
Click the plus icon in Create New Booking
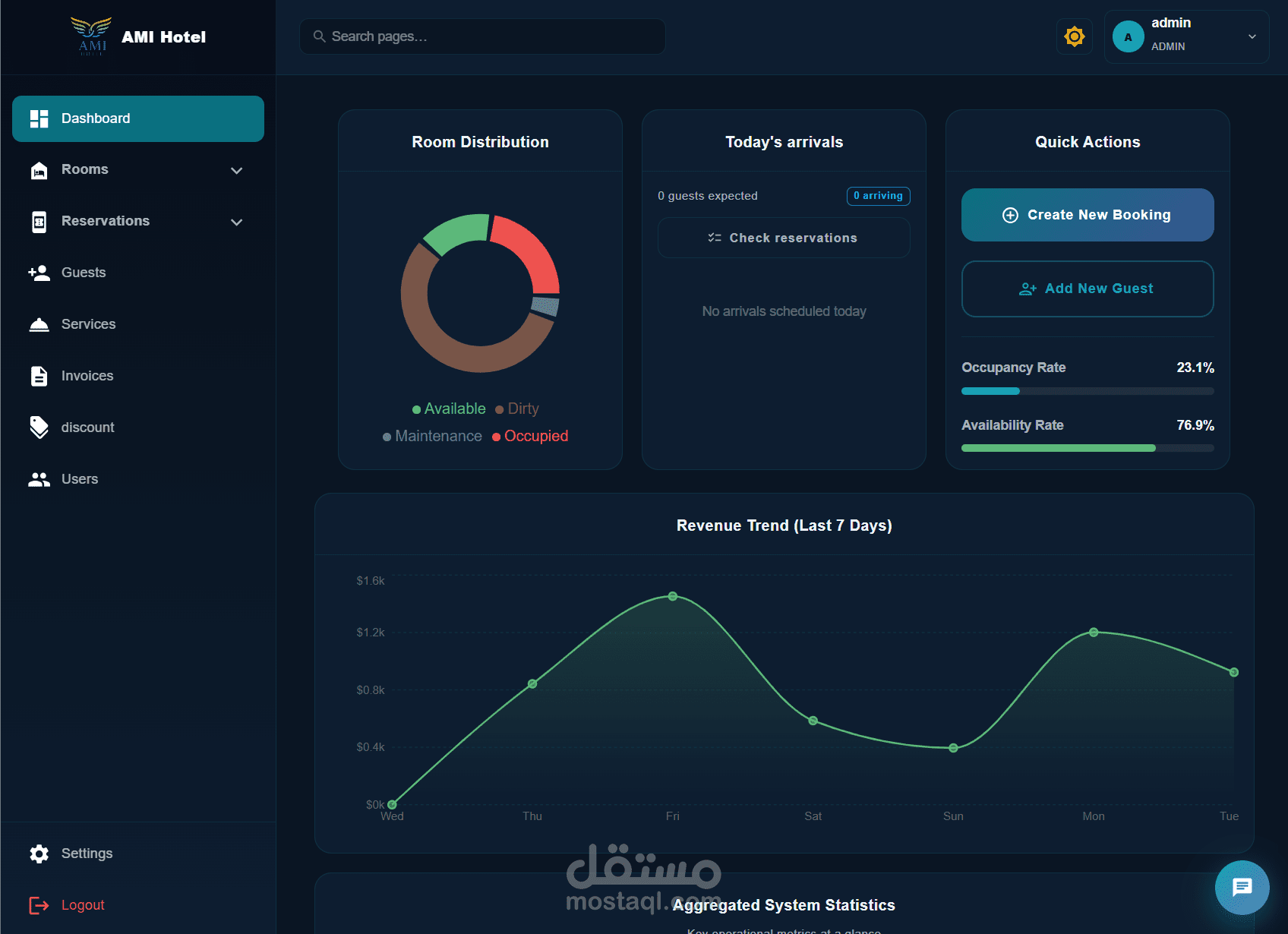1010,215
